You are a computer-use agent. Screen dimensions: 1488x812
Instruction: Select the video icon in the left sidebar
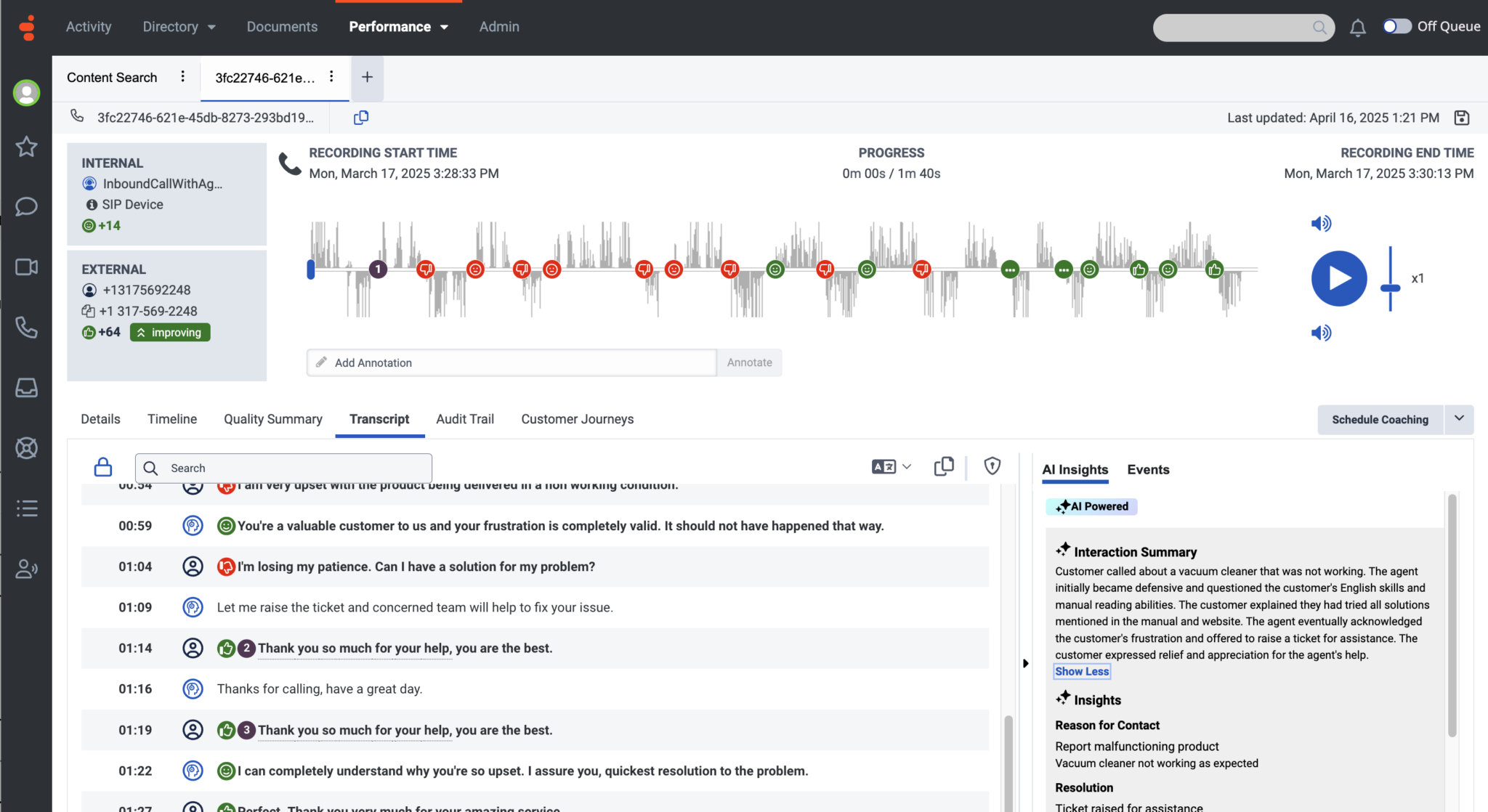click(x=27, y=267)
